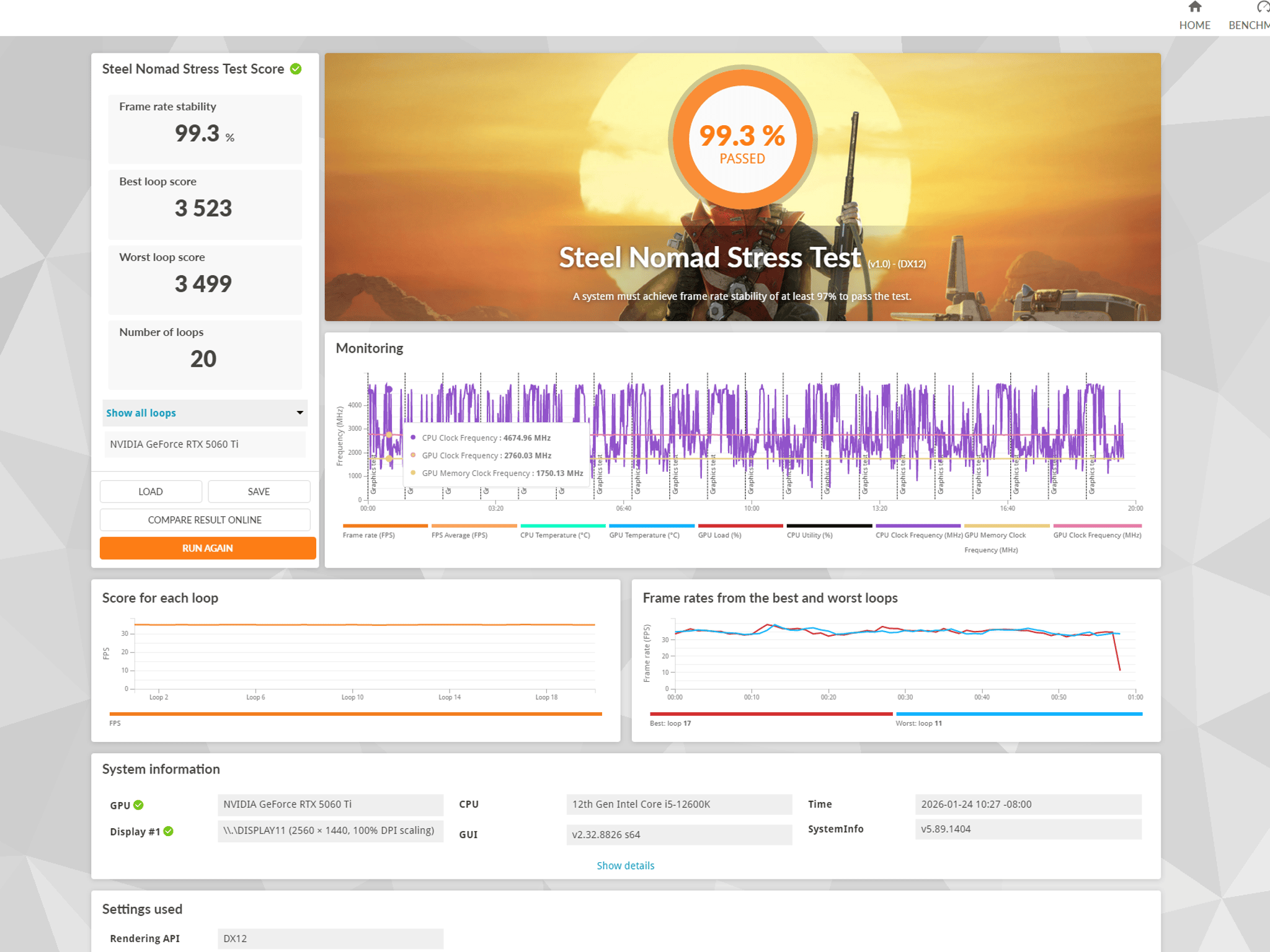1270x952 pixels.
Task: Toggle the GPU Temperature legend entry
Action: pyautogui.click(x=652, y=531)
